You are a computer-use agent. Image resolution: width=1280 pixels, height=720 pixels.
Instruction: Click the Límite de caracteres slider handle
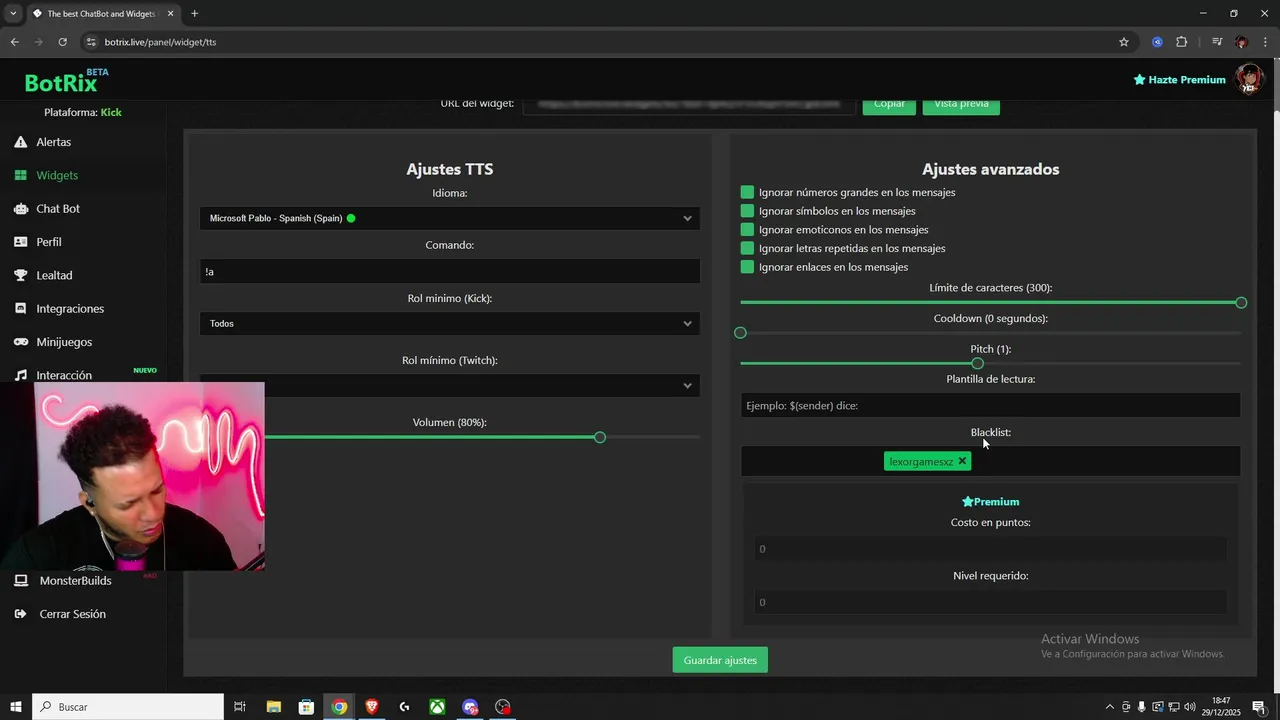tap(1241, 303)
